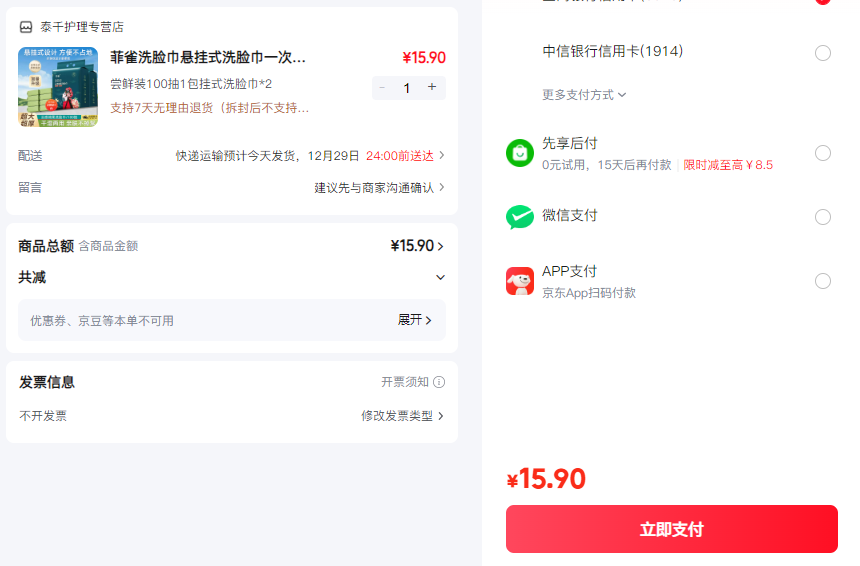The image size is (860, 566).
Task: Click the WeChat Pay green icon
Action: tap(520, 217)
